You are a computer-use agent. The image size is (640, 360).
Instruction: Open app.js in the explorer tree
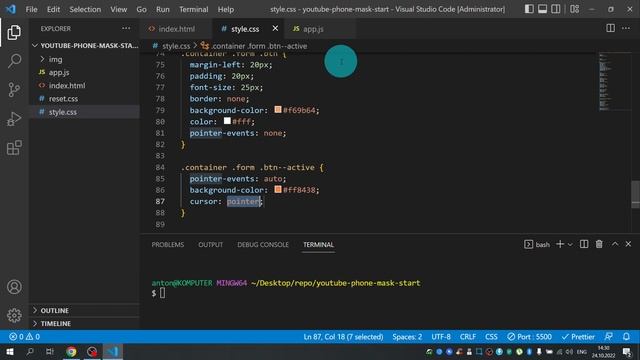[x=84, y=72]
